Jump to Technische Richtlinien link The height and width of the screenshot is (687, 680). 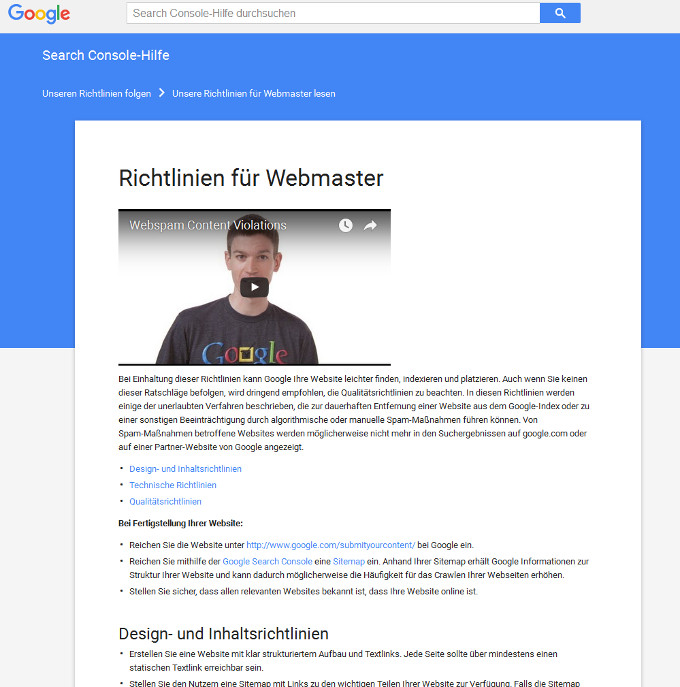pos(173,485)
